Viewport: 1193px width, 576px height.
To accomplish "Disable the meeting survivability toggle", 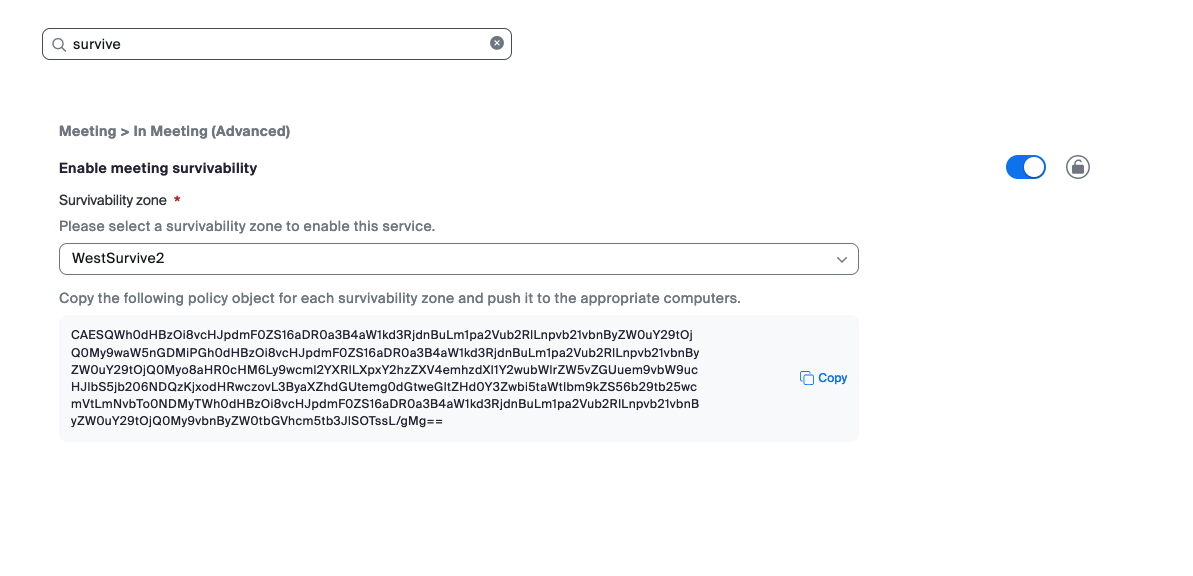I will click(x=1025, y=167).
